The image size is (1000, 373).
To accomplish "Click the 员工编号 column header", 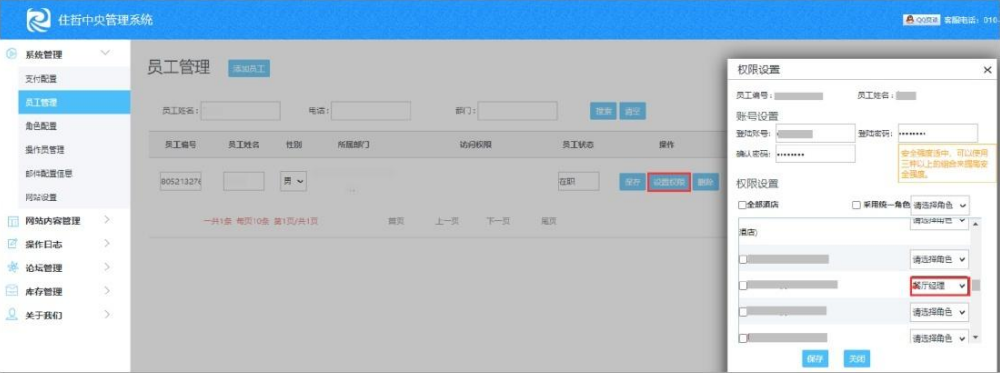I will (x=180, y=145).
